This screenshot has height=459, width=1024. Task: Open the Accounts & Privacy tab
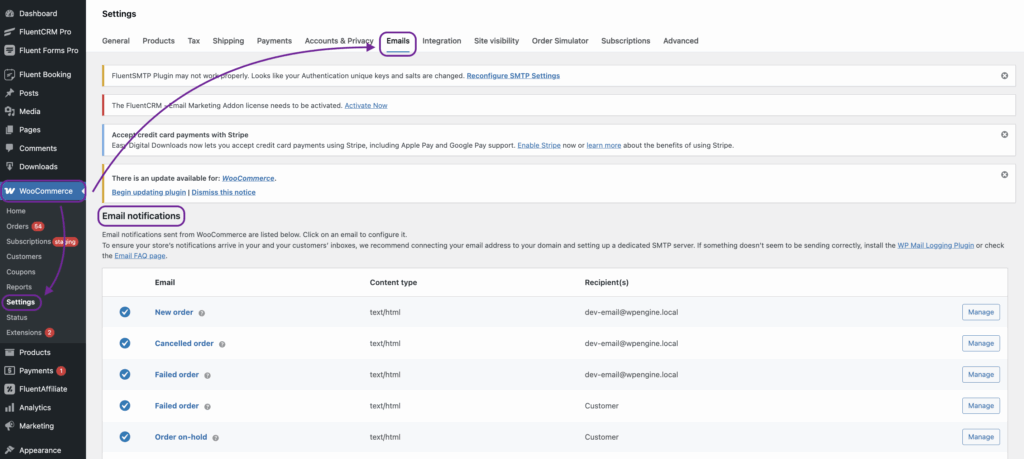(x=338, y=41)
